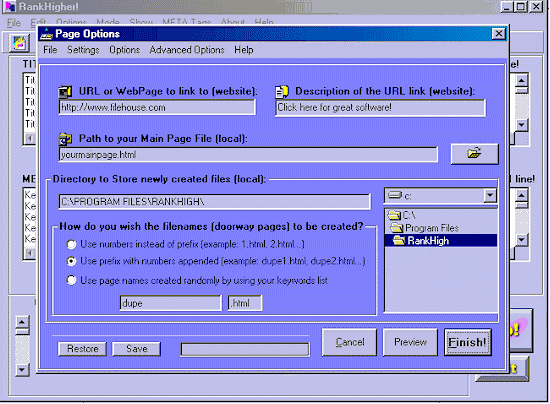This screenshot has height=404, width=550.
Task: Minimize the RankHigher main window
Action: click(507, 6)
